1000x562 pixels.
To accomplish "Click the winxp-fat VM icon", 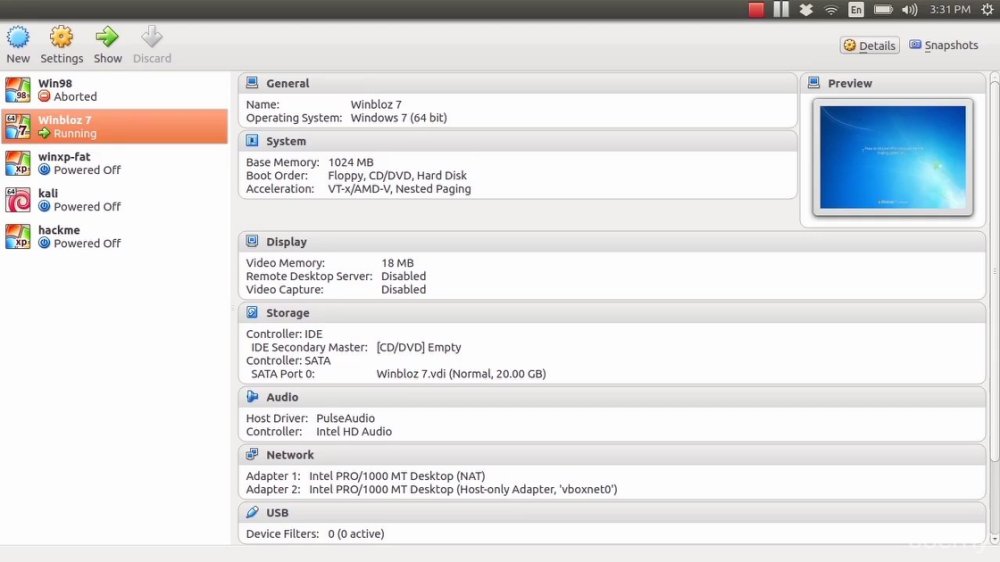I will (x=18, y=163).
